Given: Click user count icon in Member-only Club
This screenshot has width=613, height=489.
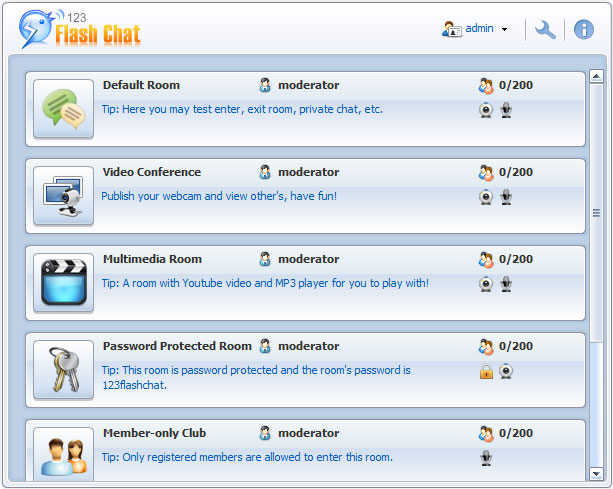Looking at the screenshot, I should (486, 434).
